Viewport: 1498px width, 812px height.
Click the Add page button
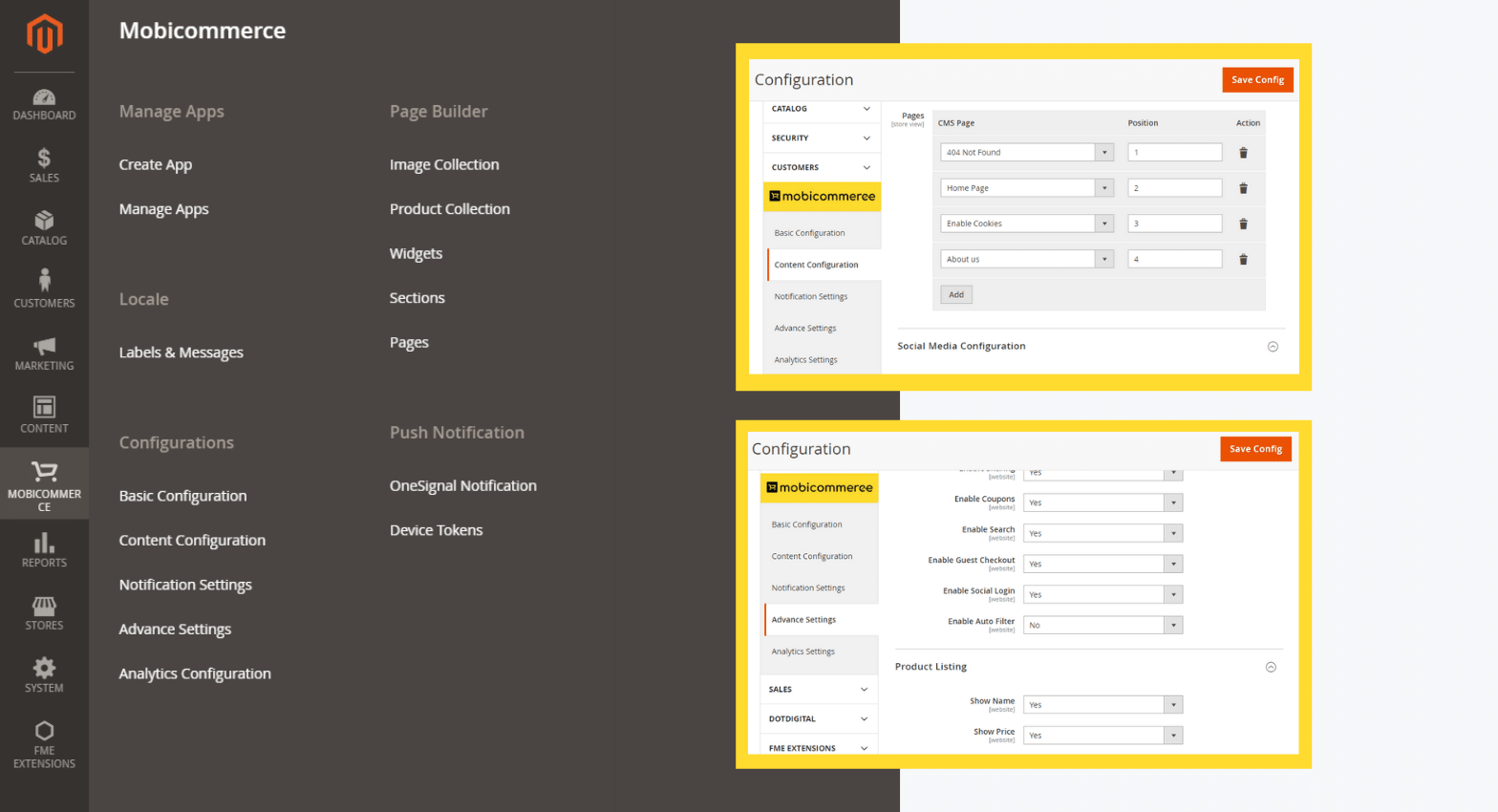coord(956,294)
